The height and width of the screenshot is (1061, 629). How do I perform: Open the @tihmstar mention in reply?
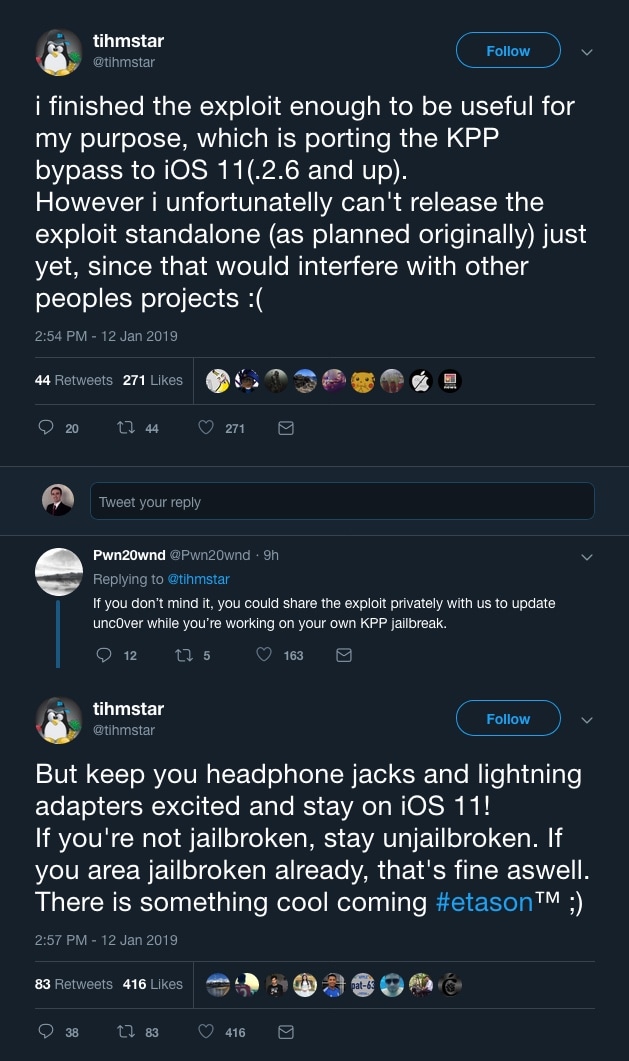pos(198,579)
